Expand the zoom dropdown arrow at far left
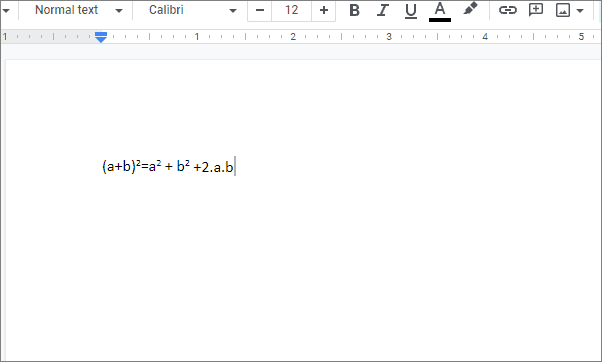This screenshot has width=602, height=362. click(x=6, y=11)
